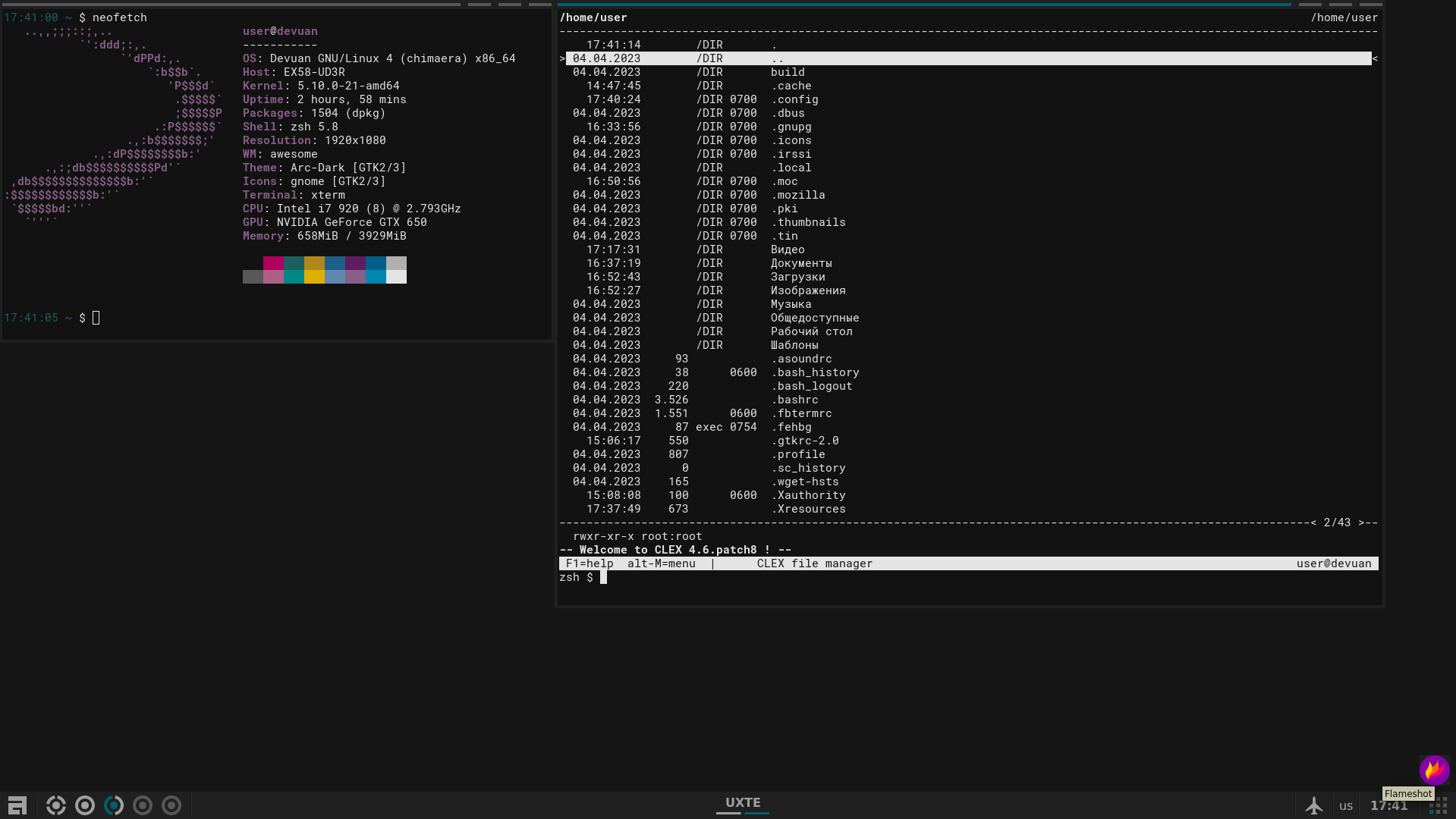Viewport: 1456px width, 819px height.
Task: Select the '.bash_logout' file row
Action: [969, 386]
